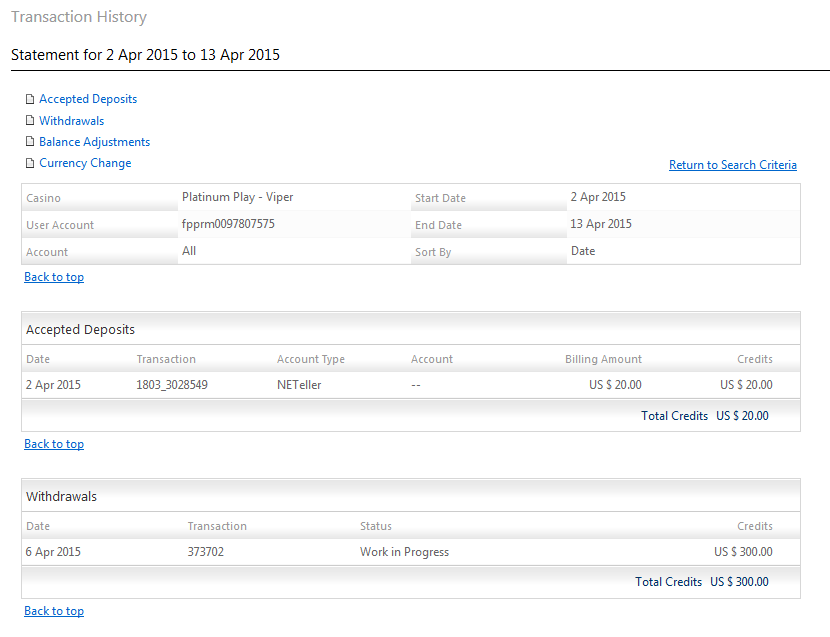Go to the Currency Change link
The width and height of the screenshot is (830, 637).
click(85, 163)
